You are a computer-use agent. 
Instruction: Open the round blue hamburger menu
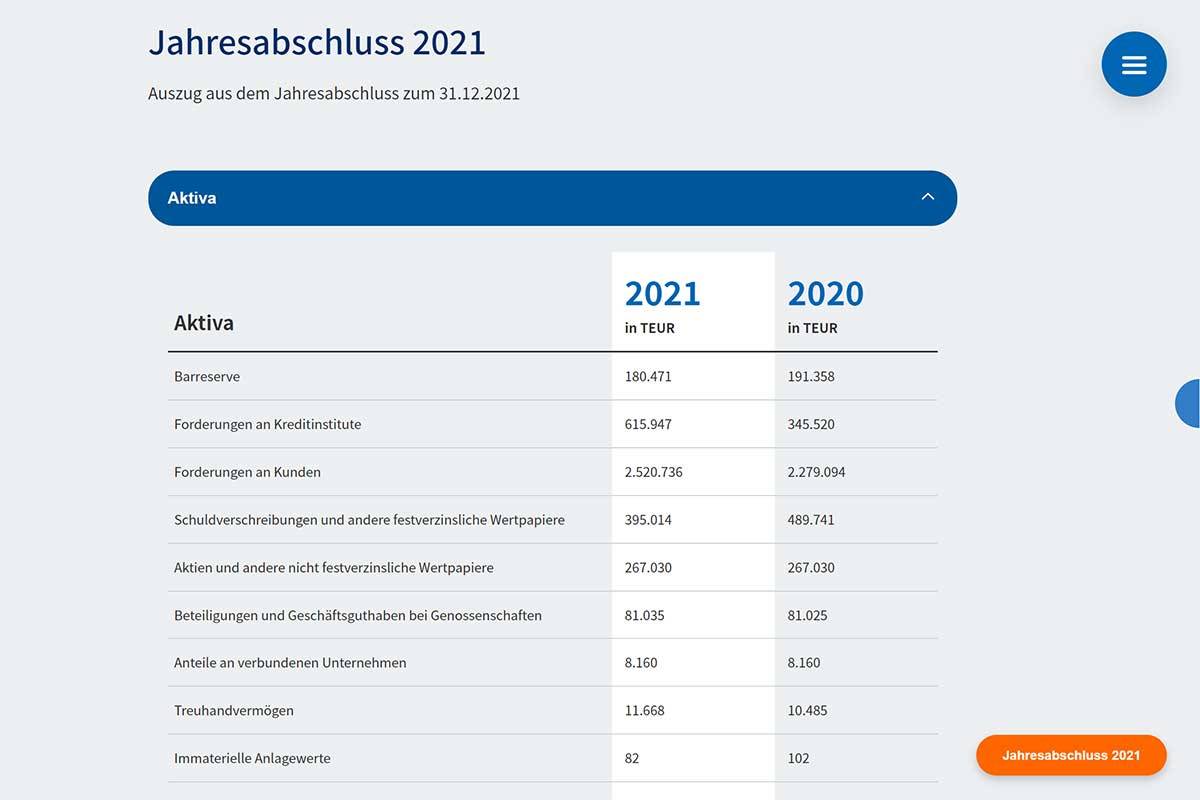pos(1134,64)
